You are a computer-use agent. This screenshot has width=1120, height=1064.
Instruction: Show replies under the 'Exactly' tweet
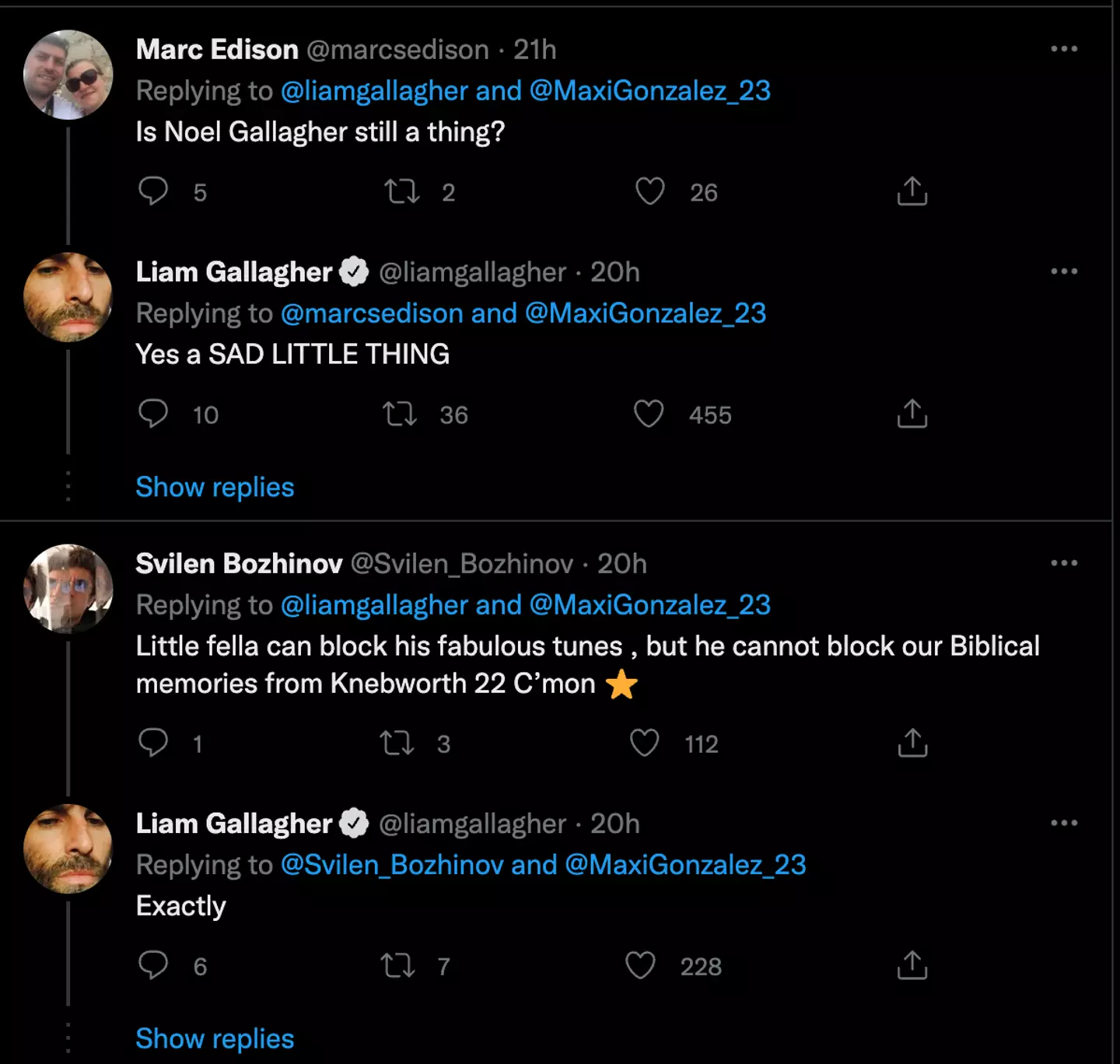(x=215, y=1038)
